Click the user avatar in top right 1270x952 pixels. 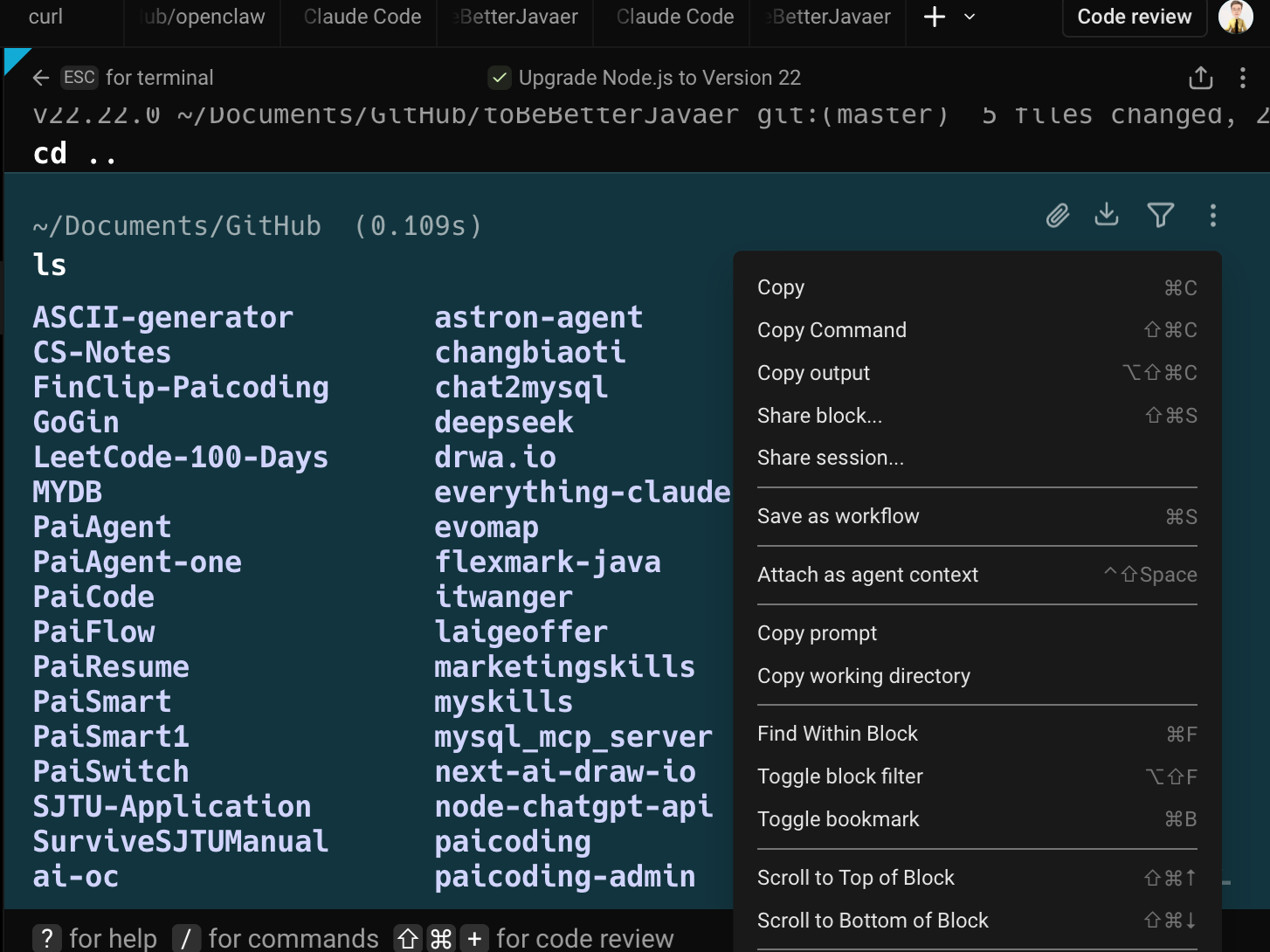point(1235,17)
